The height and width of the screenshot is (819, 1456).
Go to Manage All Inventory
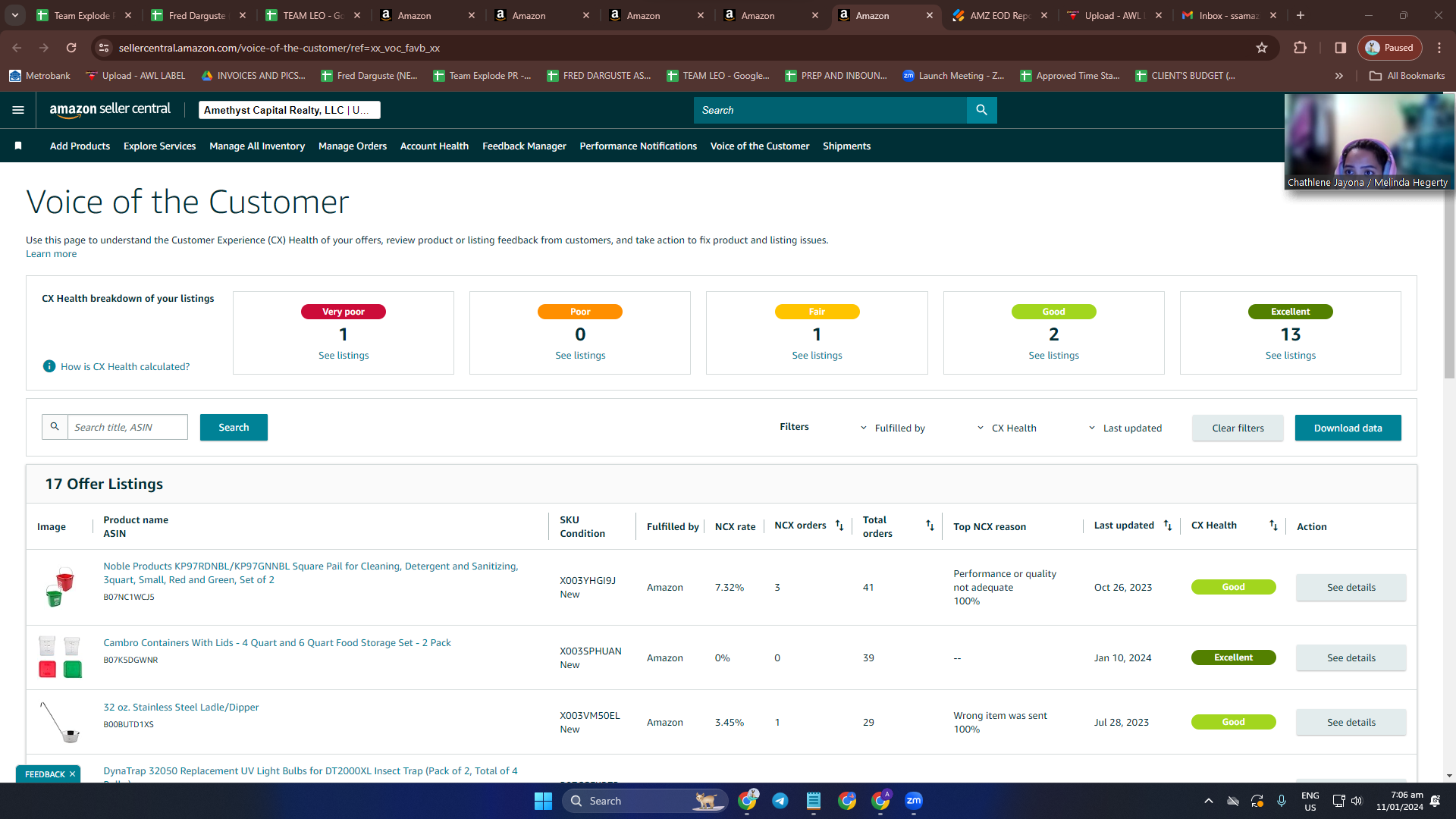(257, 146)
